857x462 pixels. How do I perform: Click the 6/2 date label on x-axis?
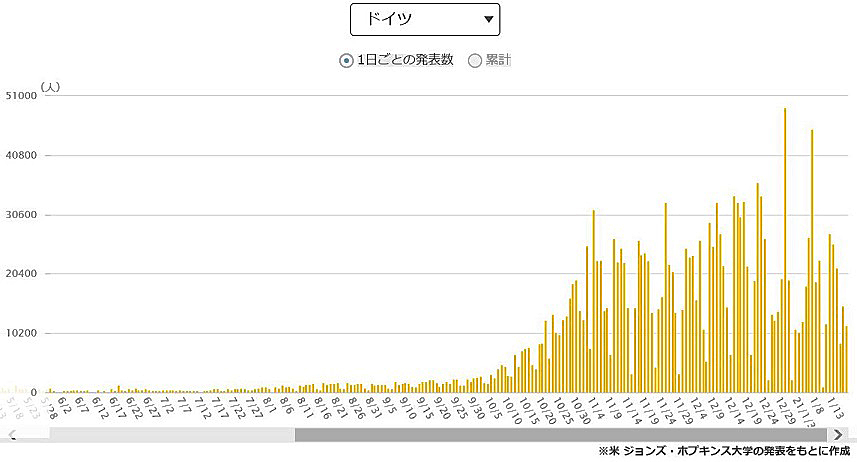click(65, 404)
